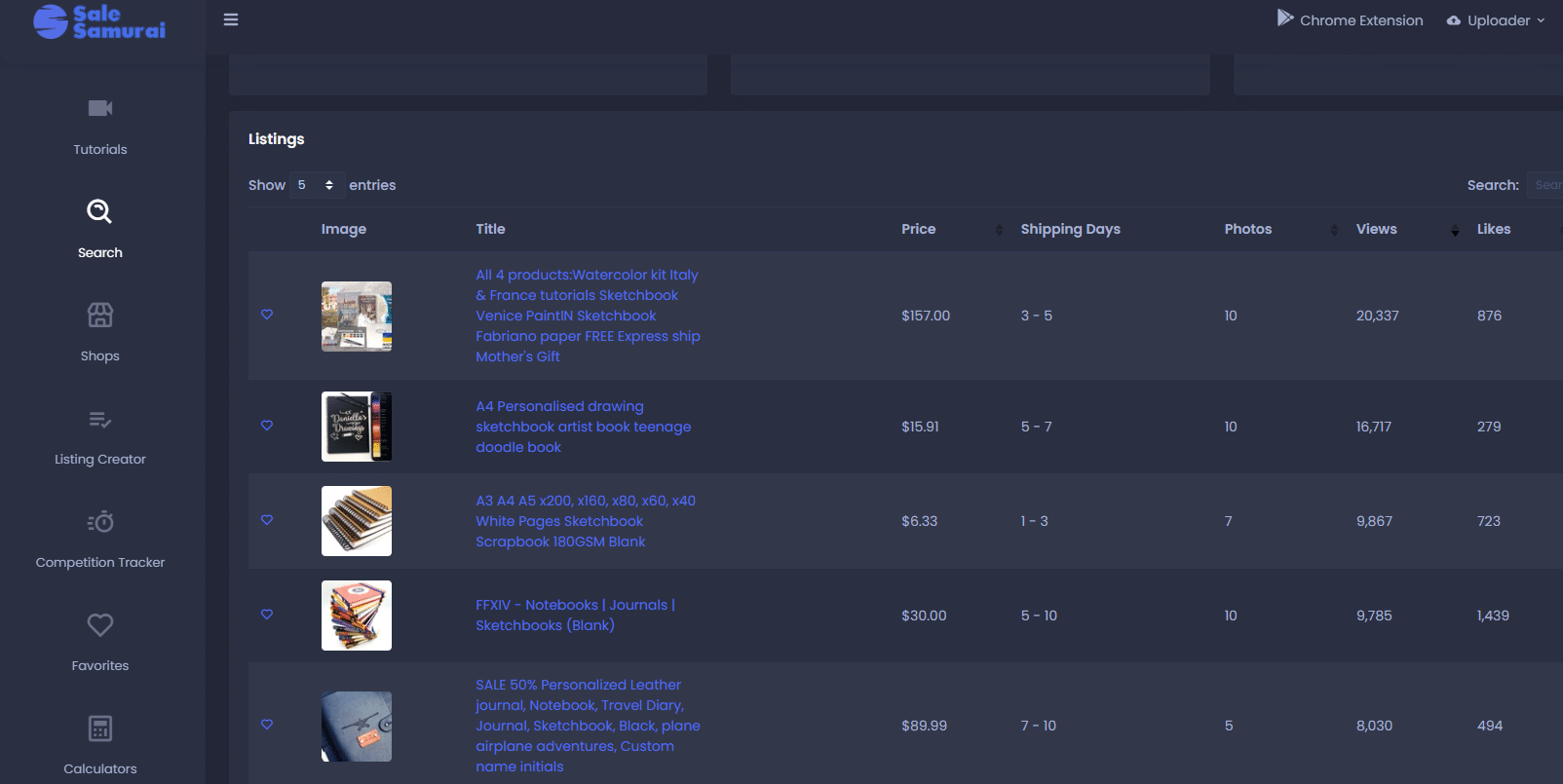Click the Chrome Extension play store icon
The width and height of the screenshot is (1563, 784).
[1285, 19]
